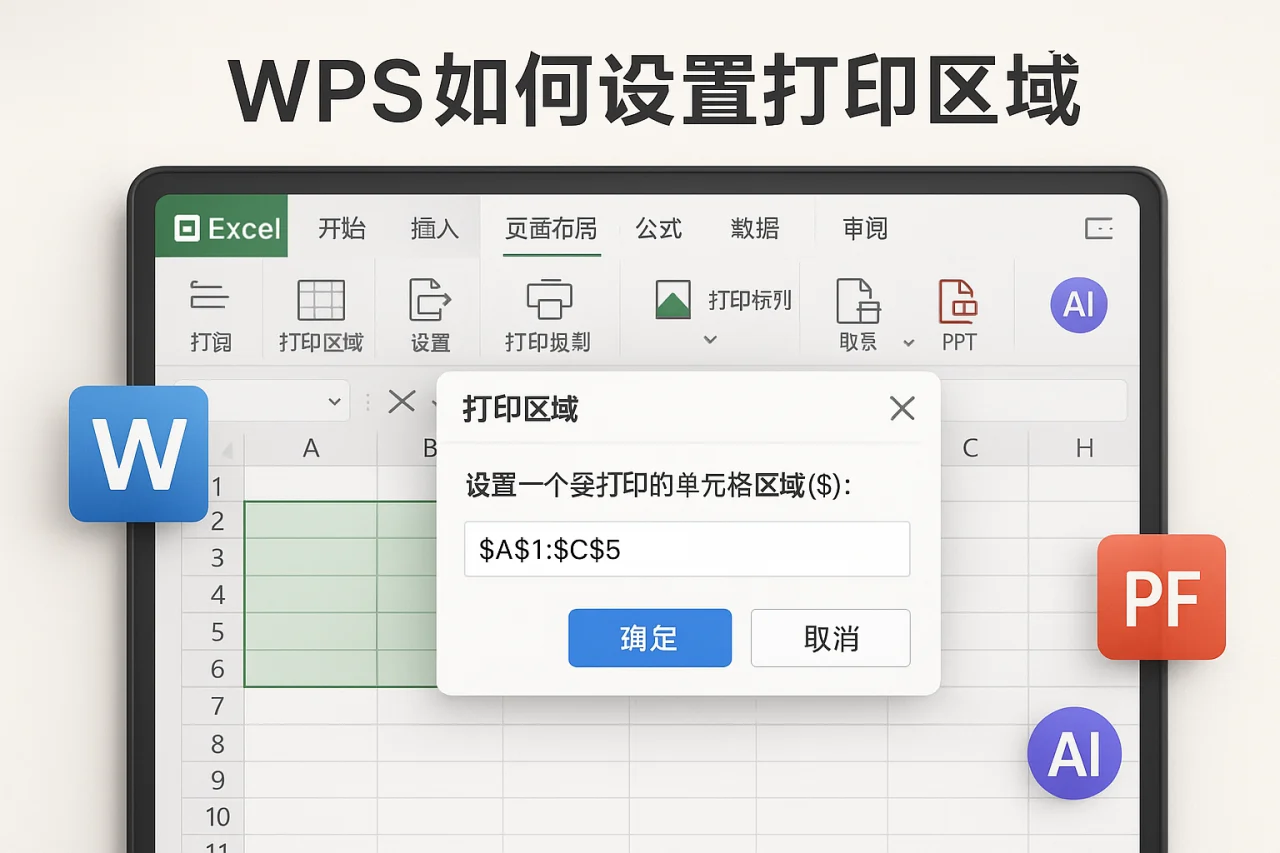
Task: Click the $A$1:$C$5 range input field
Action: pyautogui.click(x=686, y=549)
